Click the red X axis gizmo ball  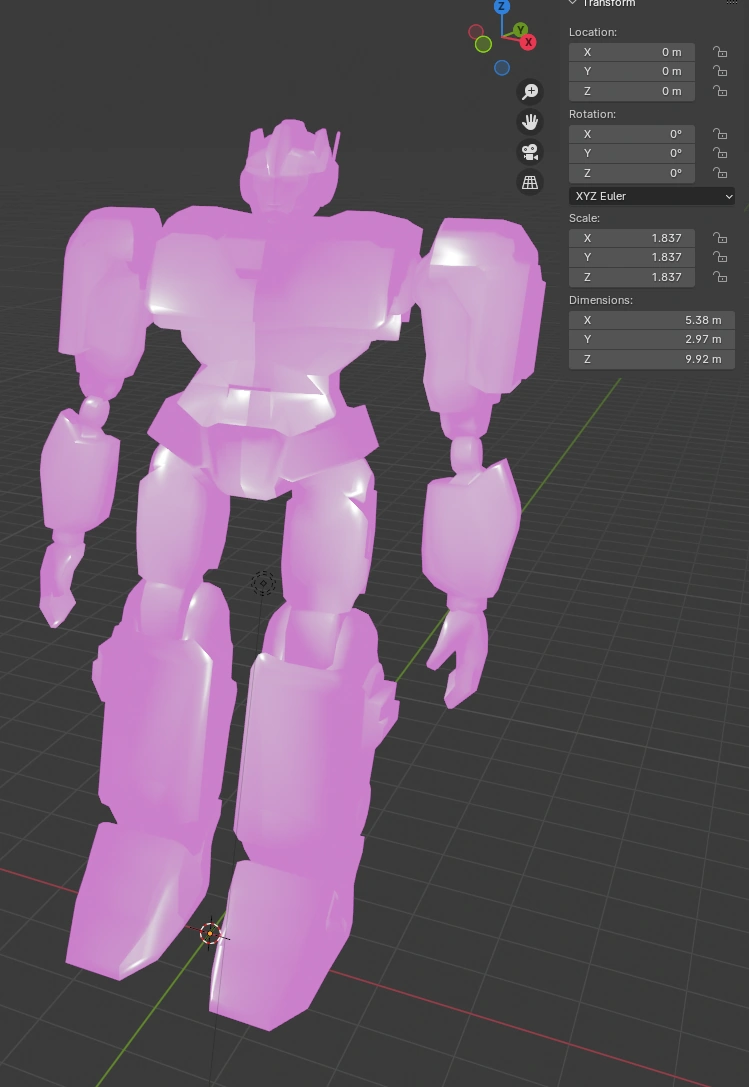tap(528, 42)
